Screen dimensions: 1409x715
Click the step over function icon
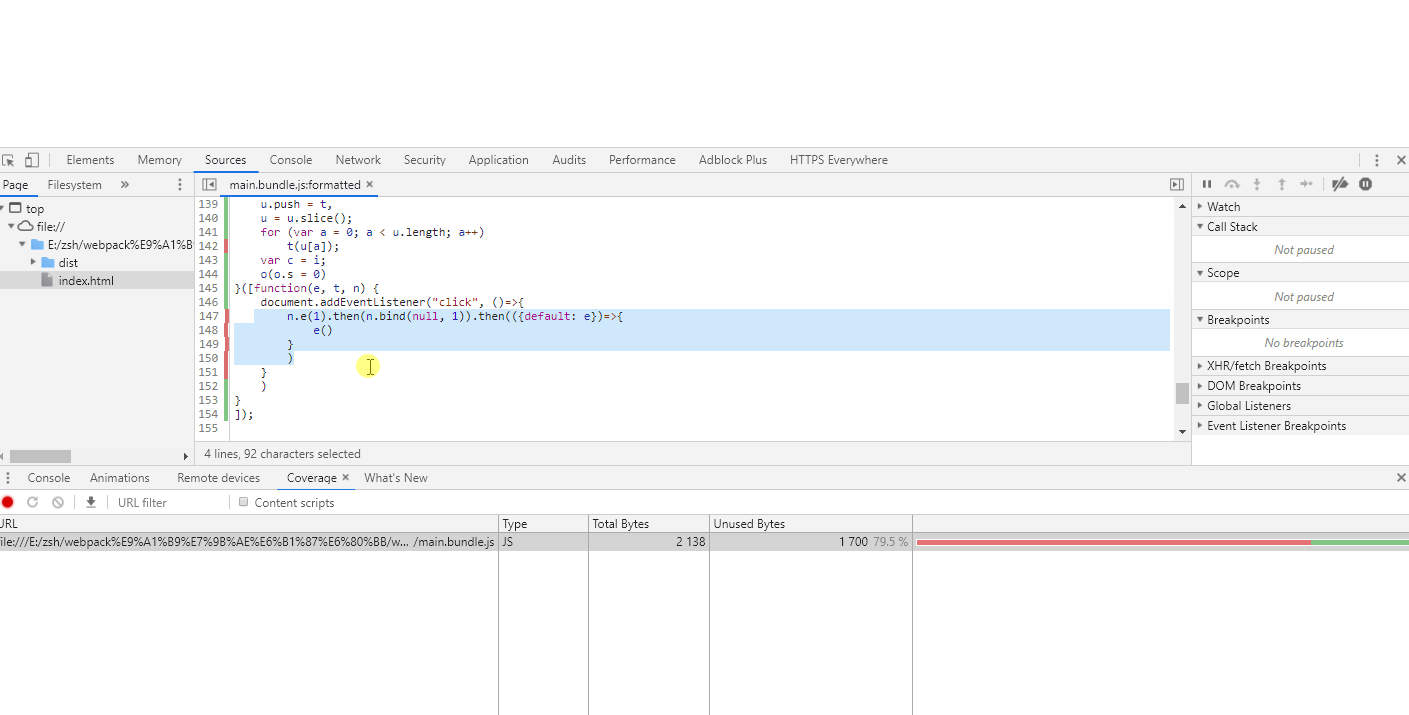click(x=1232, y=184)
